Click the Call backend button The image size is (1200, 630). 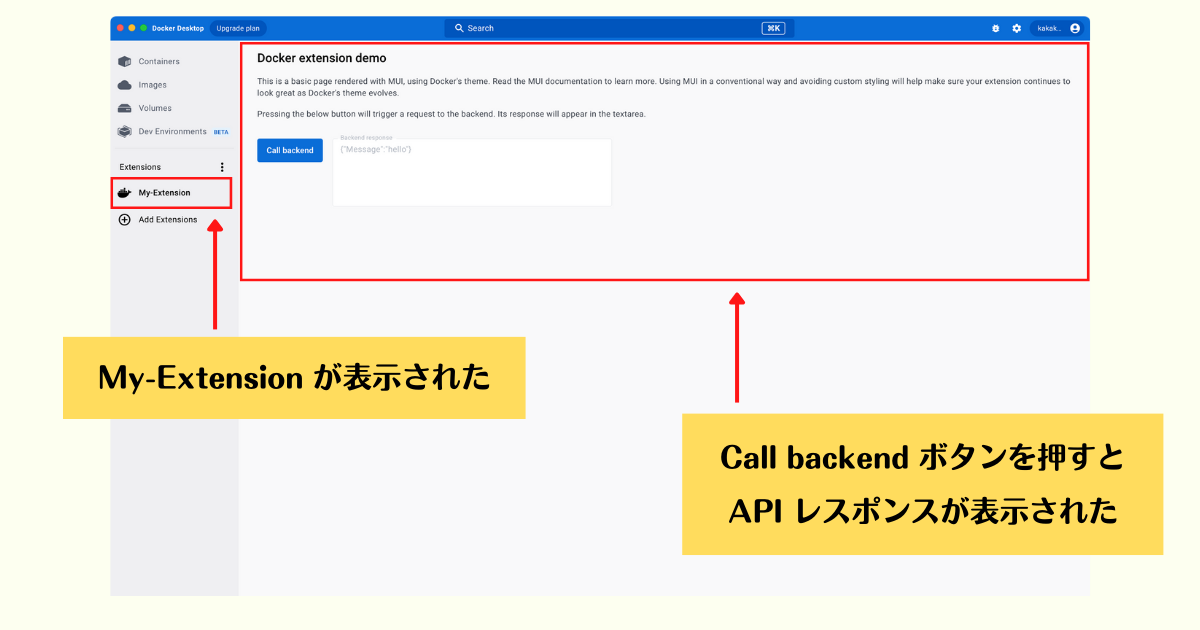[x=290, y=150]
